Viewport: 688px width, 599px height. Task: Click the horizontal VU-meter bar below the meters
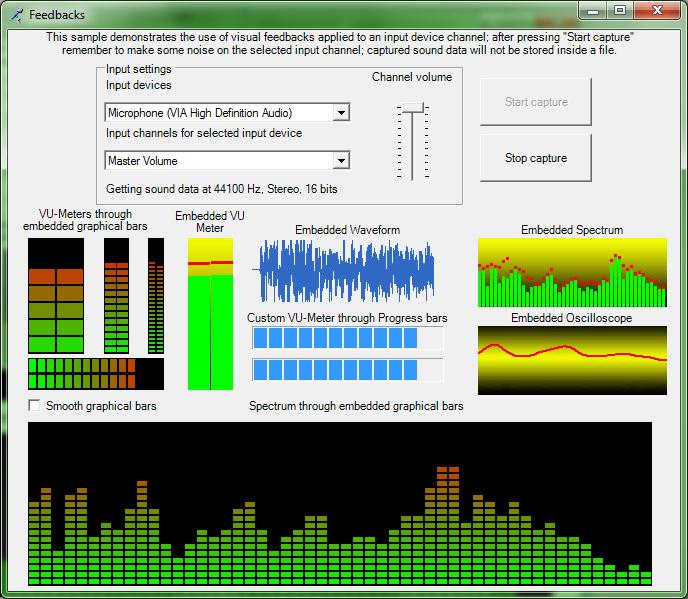coord(95,373)
